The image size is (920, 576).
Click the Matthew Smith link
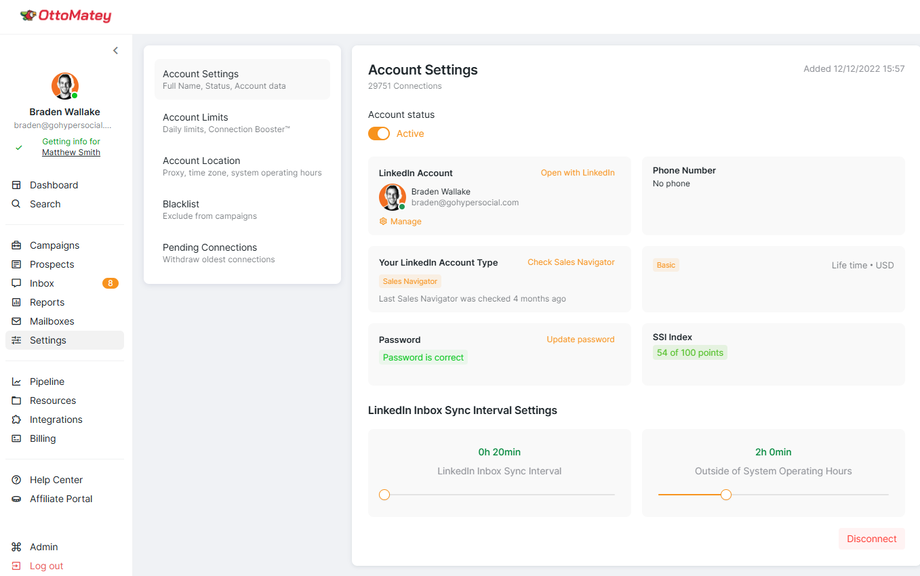click(x=71, y=153)
